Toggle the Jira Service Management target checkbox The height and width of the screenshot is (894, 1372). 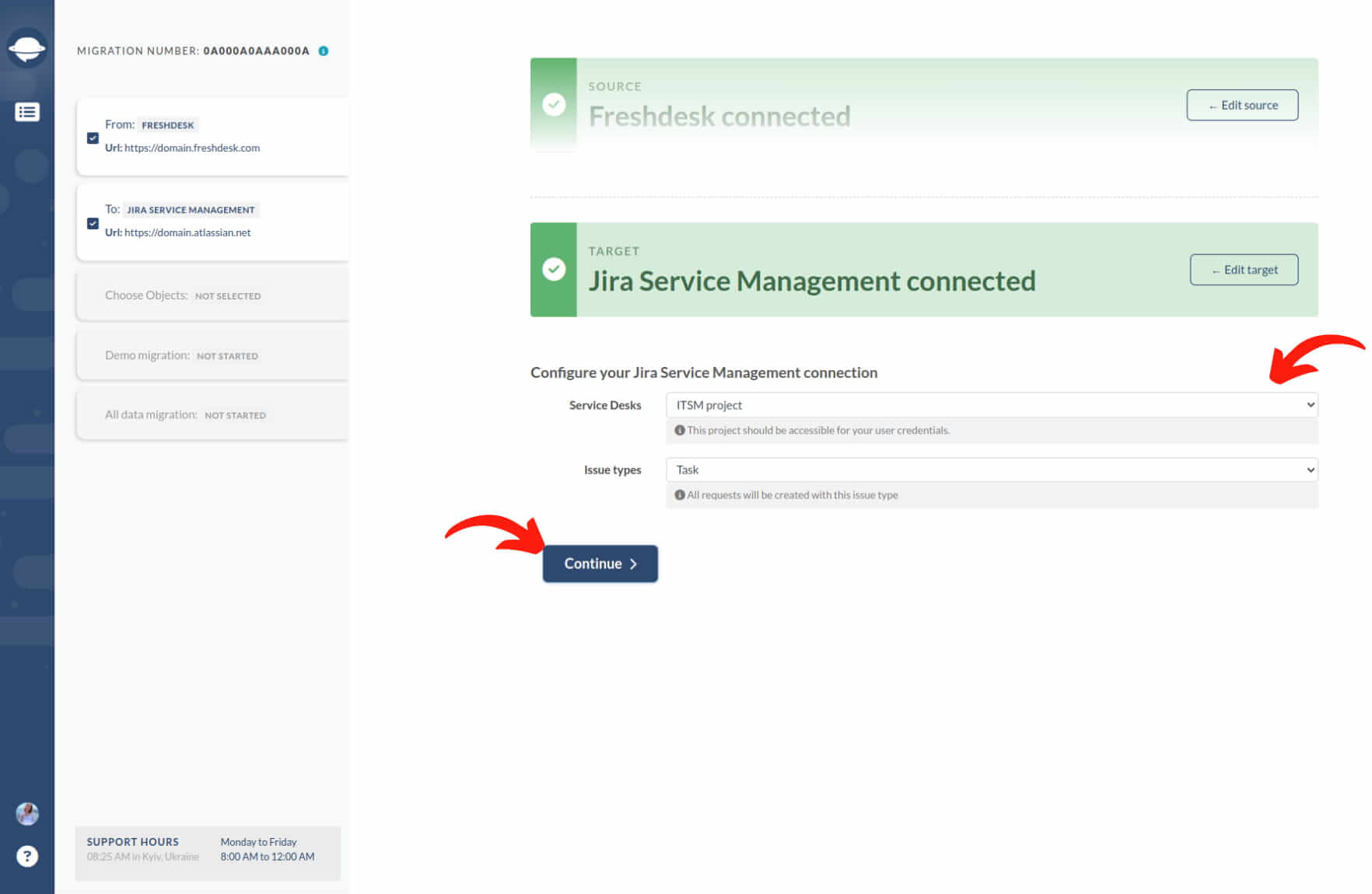pyautogui.click(x=93, y=223)
